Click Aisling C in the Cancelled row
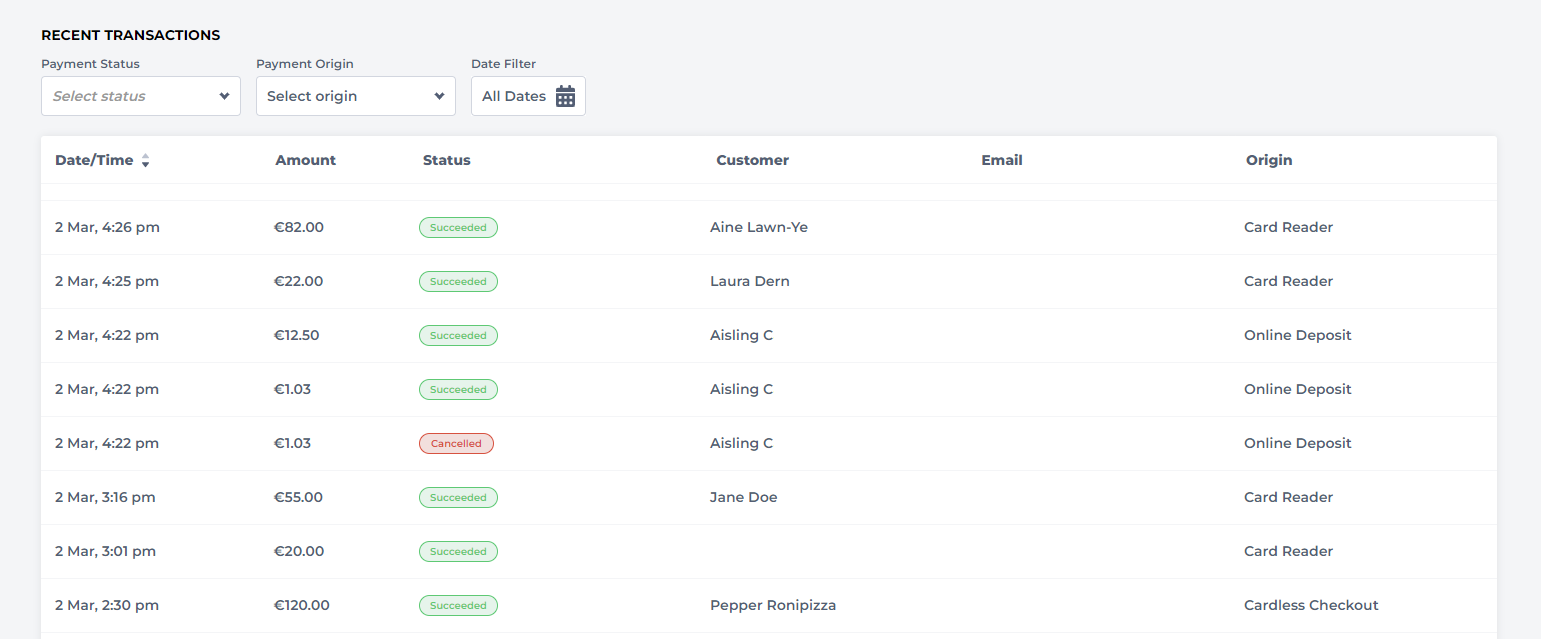The height and width of the screenshot is (639, 1541). pyautogui.click(x=742, y=443)
